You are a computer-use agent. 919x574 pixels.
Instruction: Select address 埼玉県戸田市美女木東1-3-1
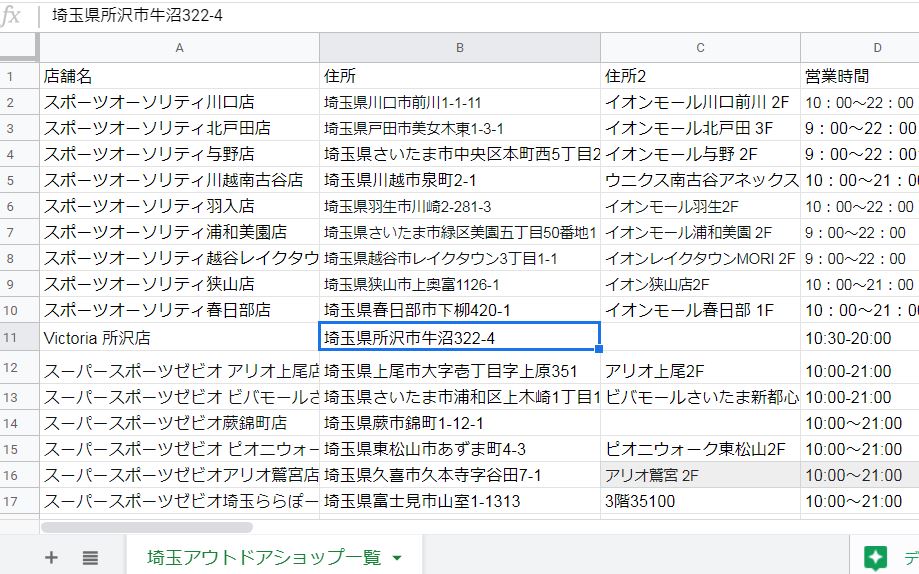click(x=460, y=128)
